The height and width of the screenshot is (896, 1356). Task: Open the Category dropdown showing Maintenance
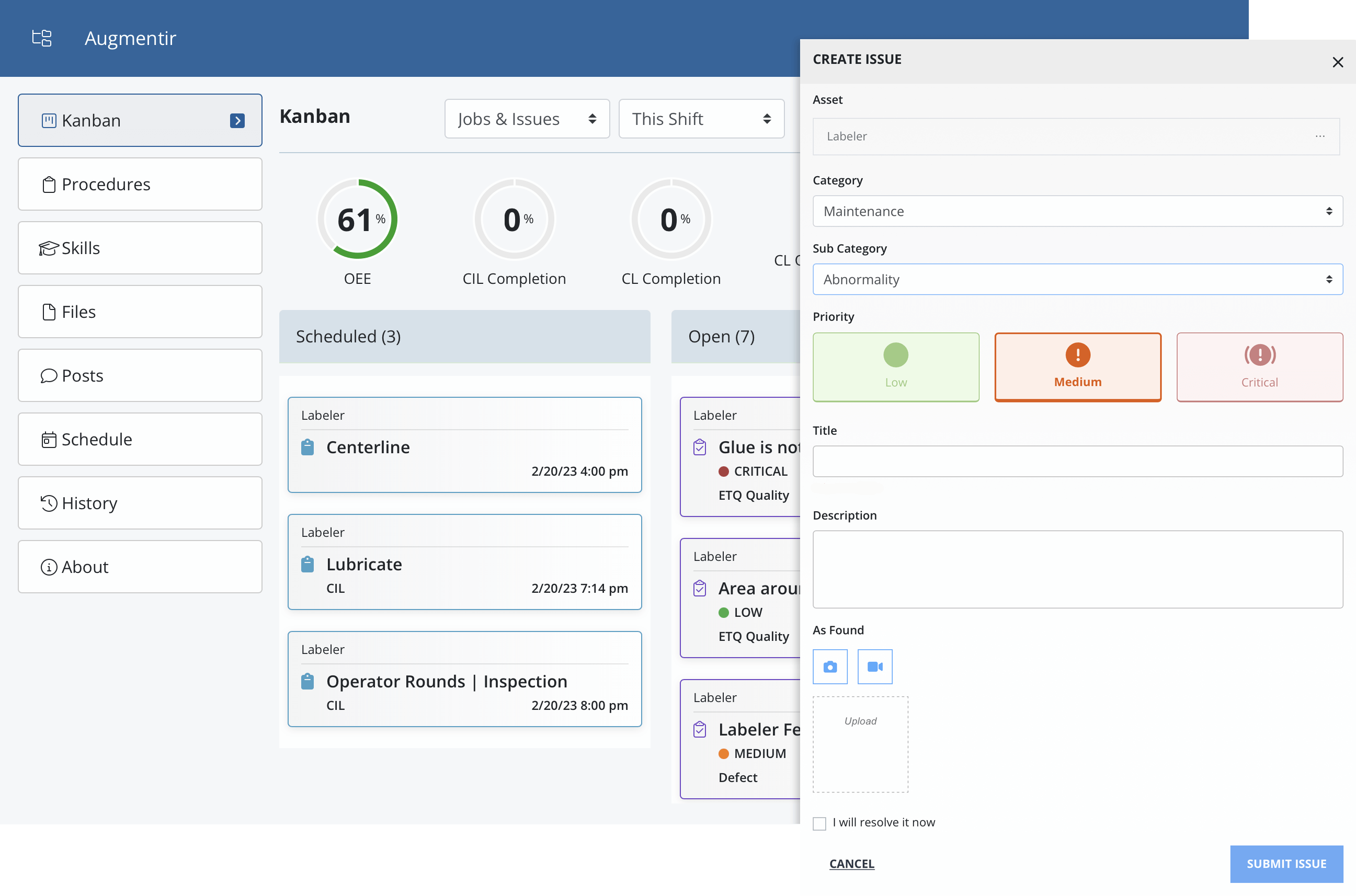click(x=1077, y=211)
